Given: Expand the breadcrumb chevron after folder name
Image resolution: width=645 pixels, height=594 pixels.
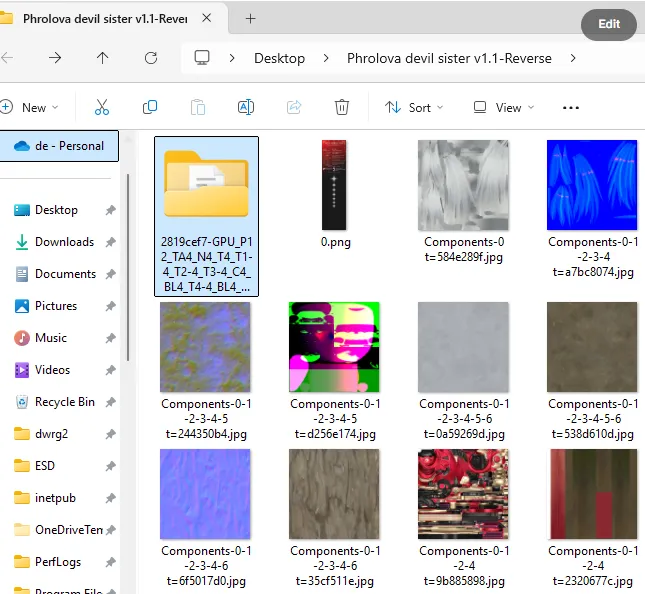Looking at the screenshot, I should tap(573, 58).
